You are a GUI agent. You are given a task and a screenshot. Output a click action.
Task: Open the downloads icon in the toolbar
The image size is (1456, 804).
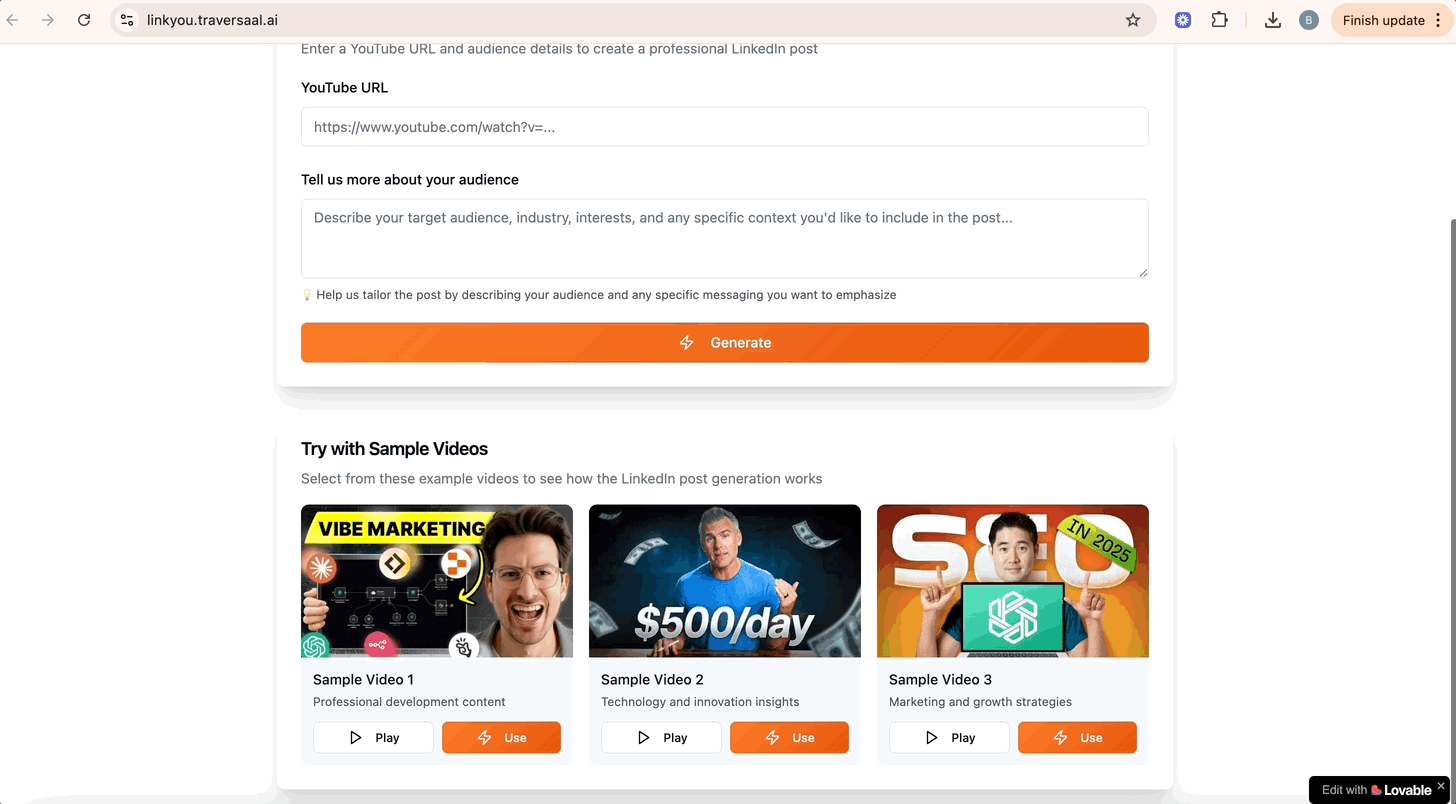point(1273,20)
